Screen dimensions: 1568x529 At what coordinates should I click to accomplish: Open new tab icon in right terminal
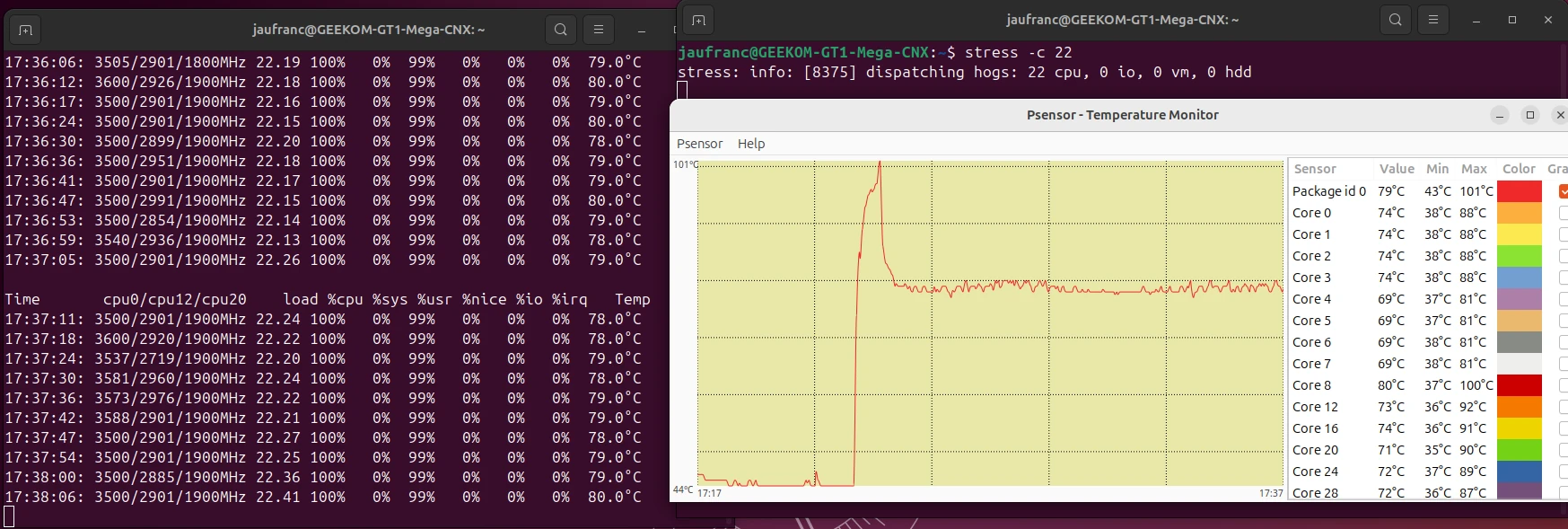click(x=698, y=20)
